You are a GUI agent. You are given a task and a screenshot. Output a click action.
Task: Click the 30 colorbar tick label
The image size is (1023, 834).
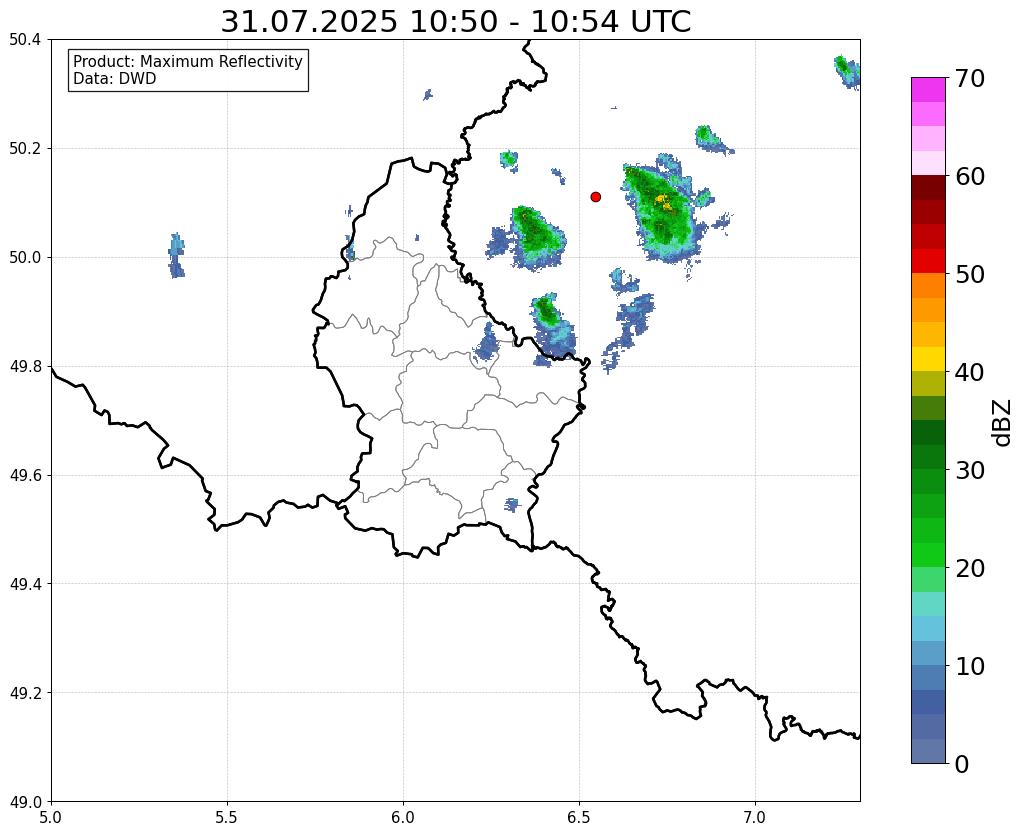coord(970,470)
